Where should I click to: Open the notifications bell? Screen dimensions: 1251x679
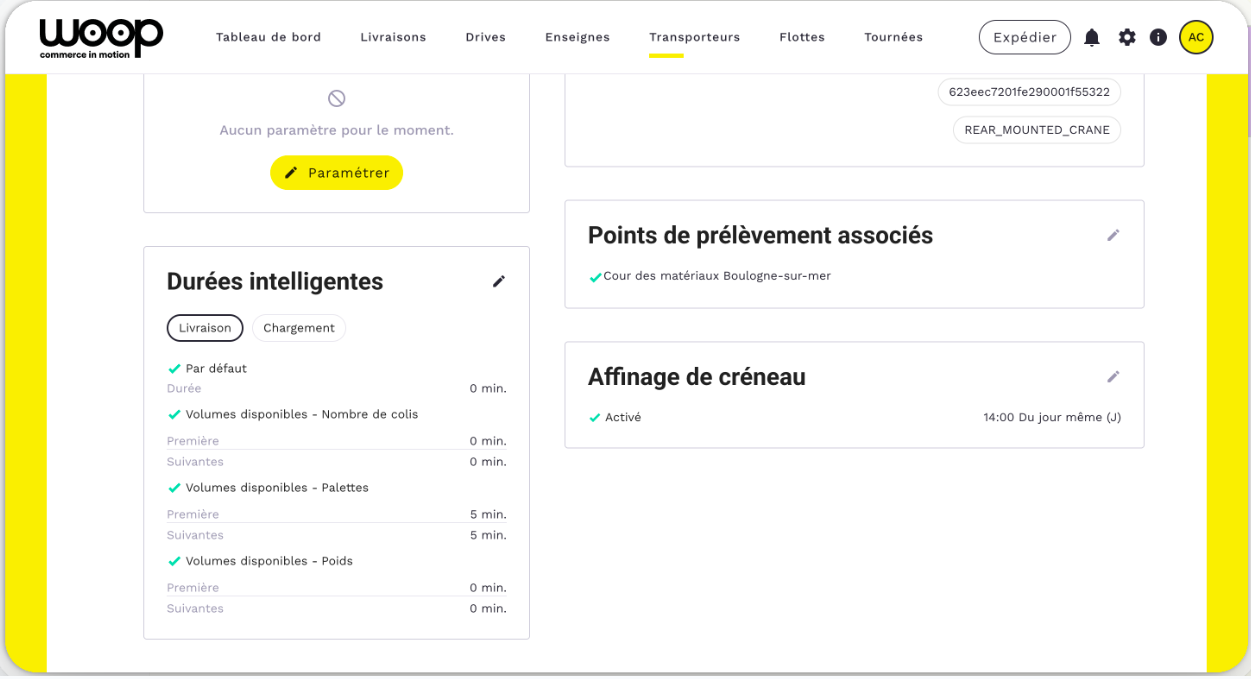(1092, 38)
